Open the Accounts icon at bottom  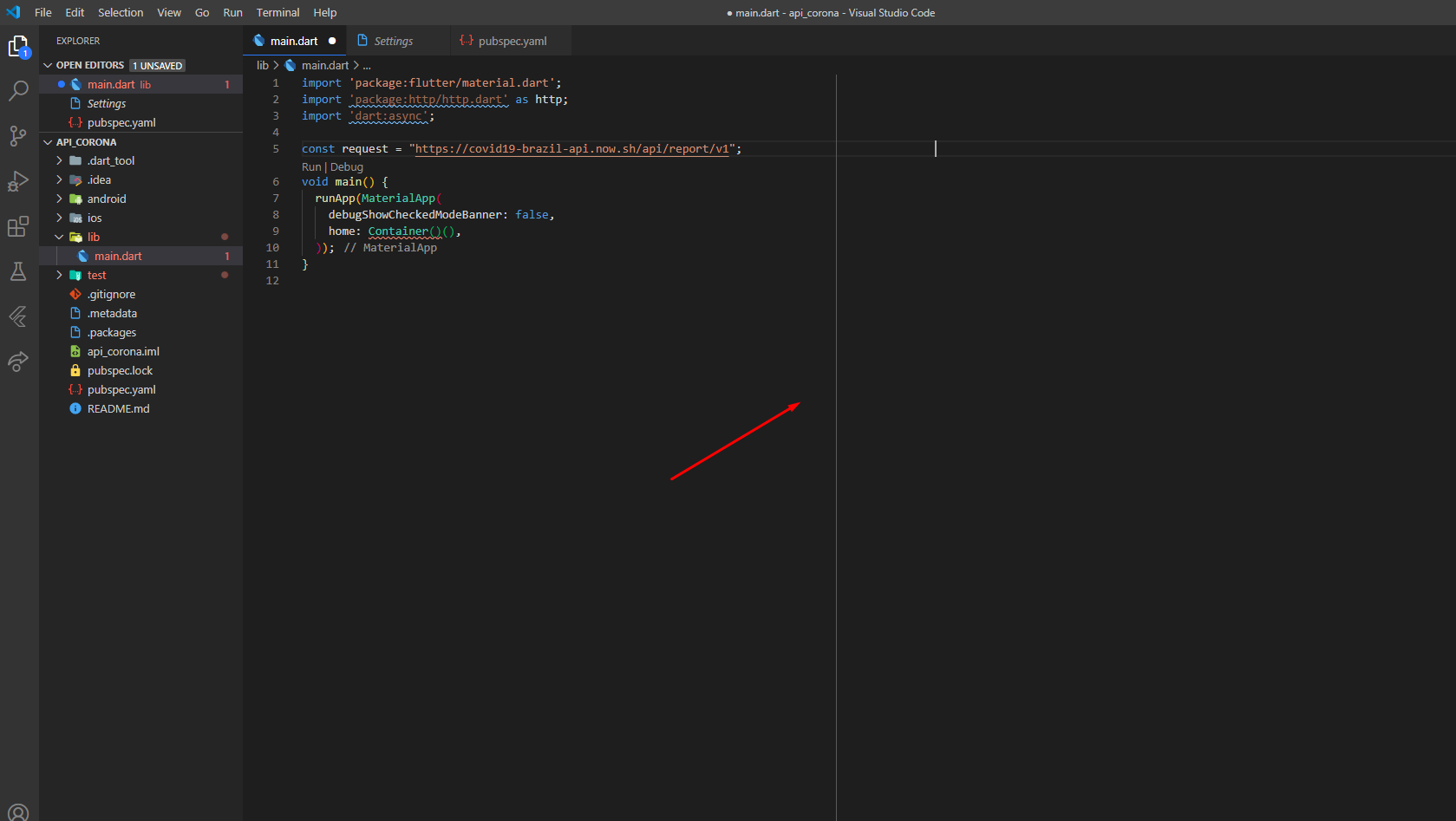(x=18, y=813)
